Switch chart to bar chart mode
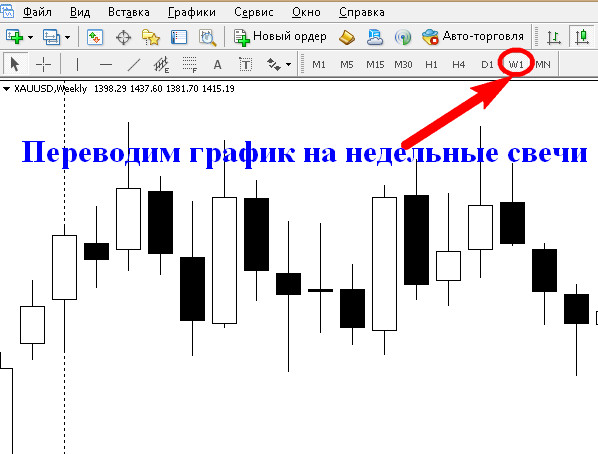This screenshot has height=454, width=598. pyautogui.click(x=553, y=37)
